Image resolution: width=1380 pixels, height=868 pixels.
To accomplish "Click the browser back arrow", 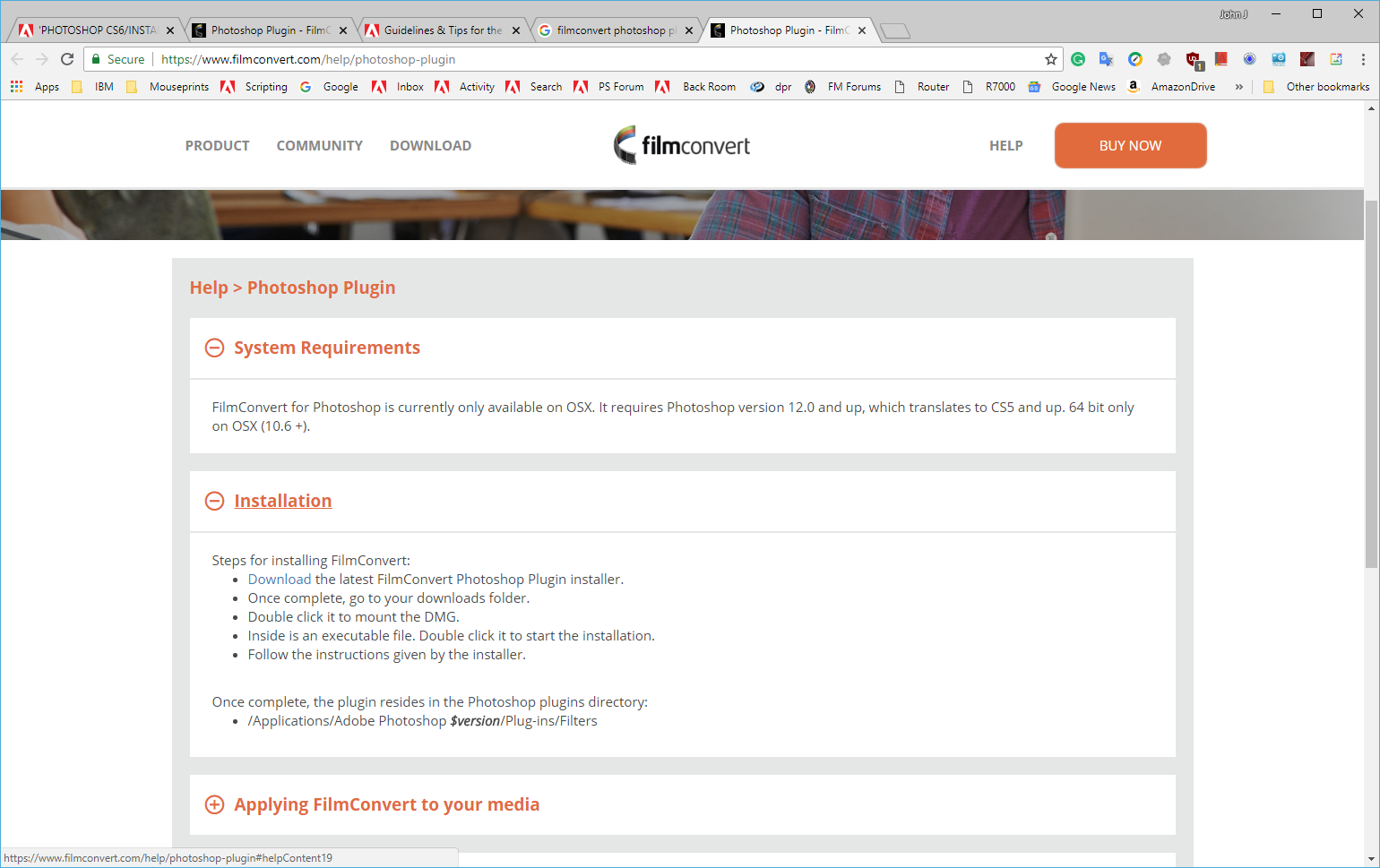I will (x=17, y=59).
